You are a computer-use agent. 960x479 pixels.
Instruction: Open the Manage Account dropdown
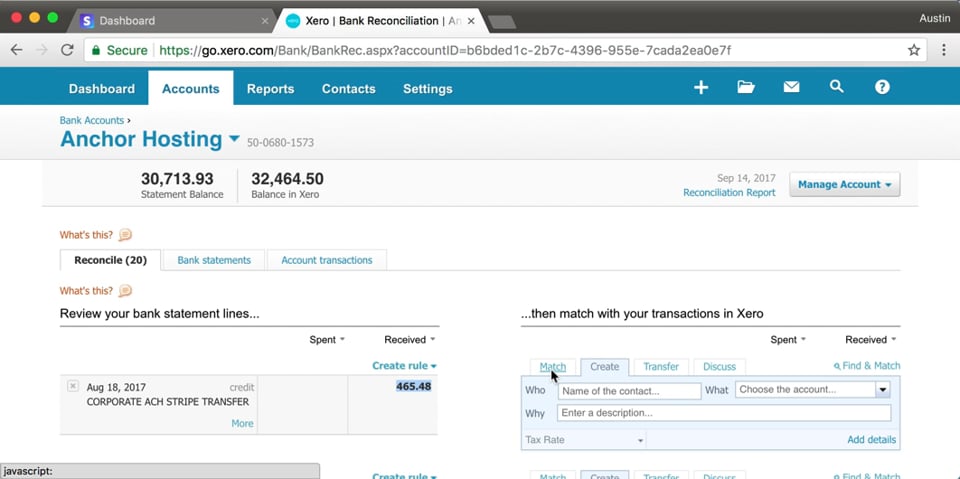[844, 184]
